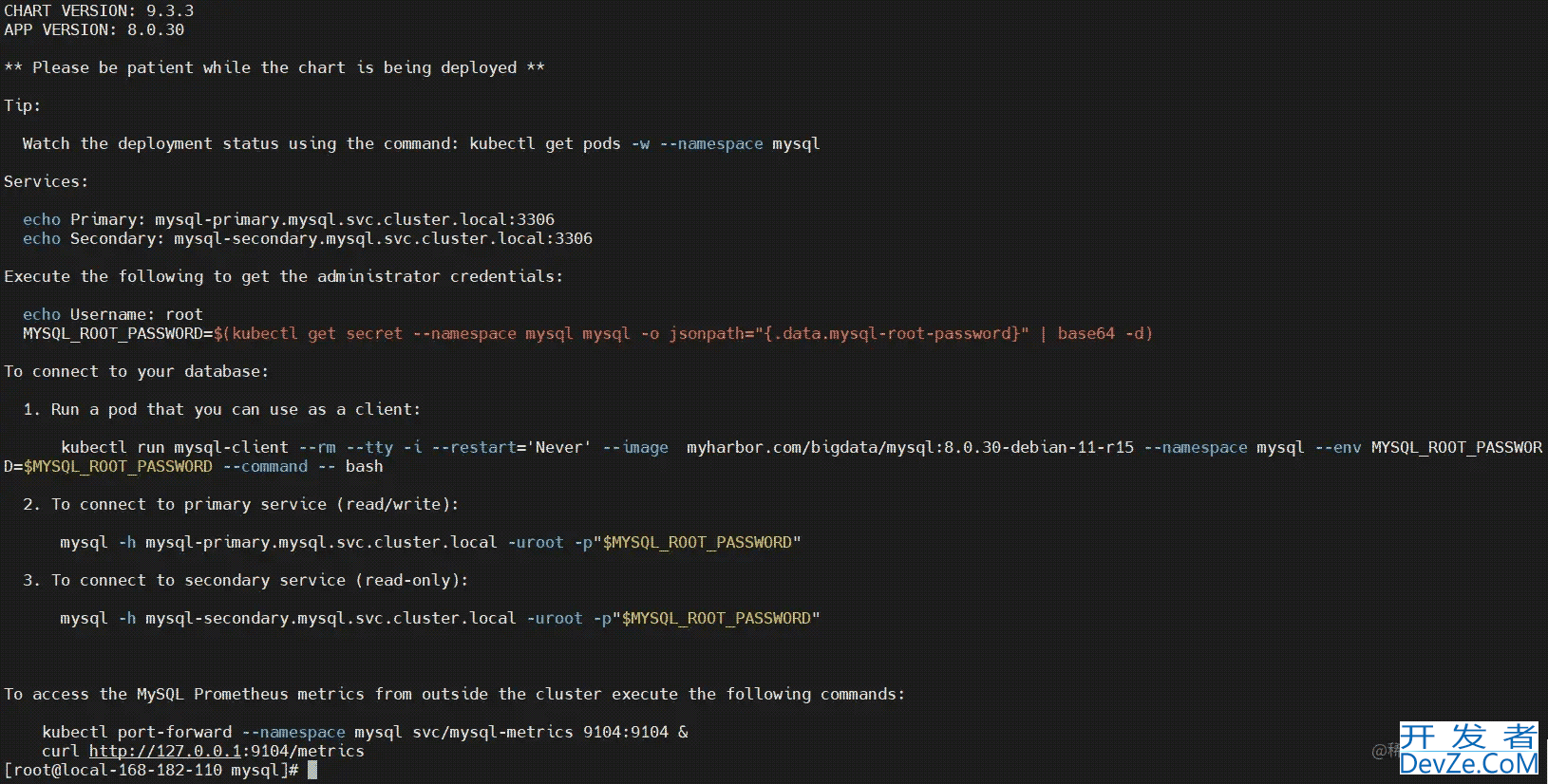Click the Secondary mysql-secondary.mysql.svc.cluster.local:3306 line
Viewport: 1548px width, 784px height.
[308, 238]
